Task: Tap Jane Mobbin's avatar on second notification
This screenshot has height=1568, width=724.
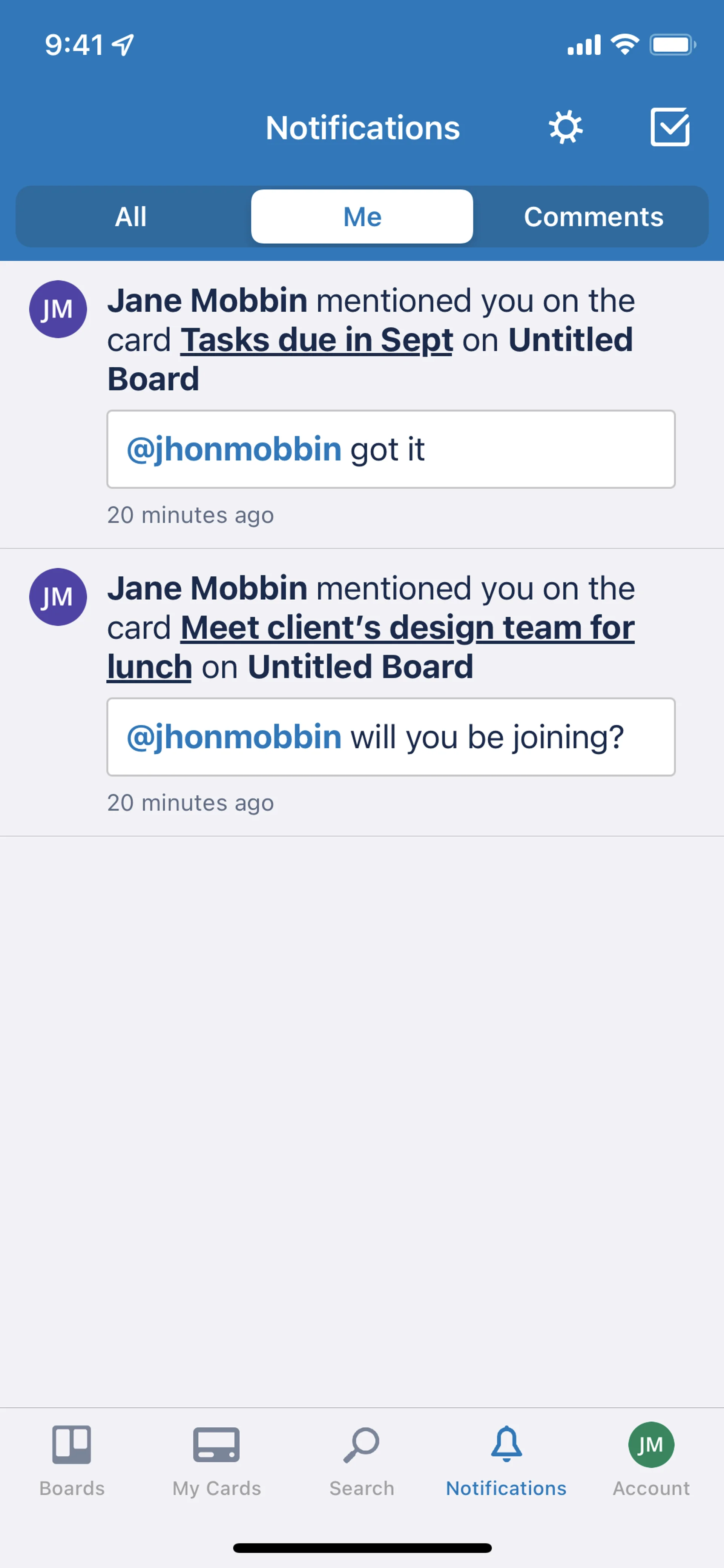Action: click(58, 596)
